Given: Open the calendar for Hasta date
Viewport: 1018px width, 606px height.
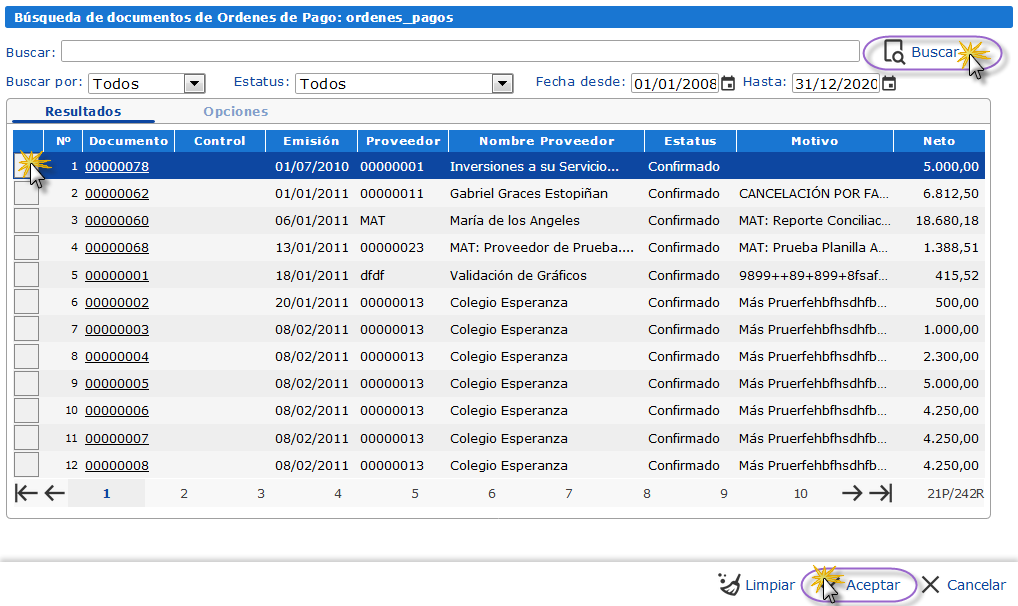Looking at the screenshot, I should [x=888, y=83].
